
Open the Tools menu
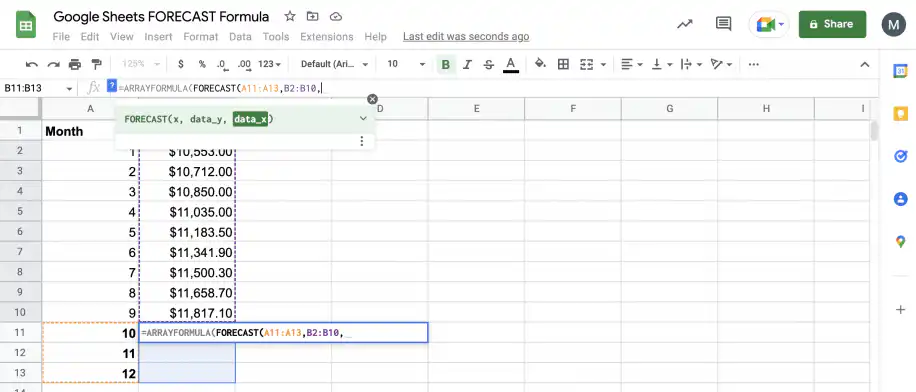pyautogui.click(x=276, y=37)
